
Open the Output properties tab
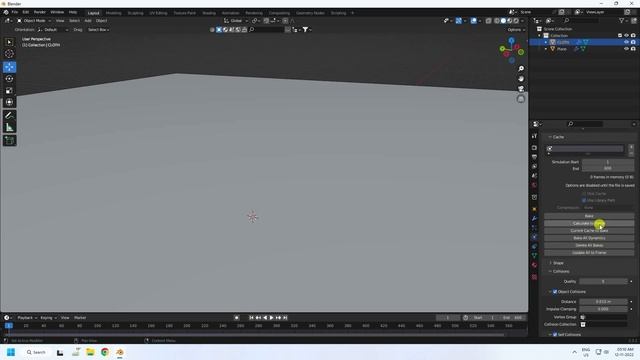click(x=534, y=157)
